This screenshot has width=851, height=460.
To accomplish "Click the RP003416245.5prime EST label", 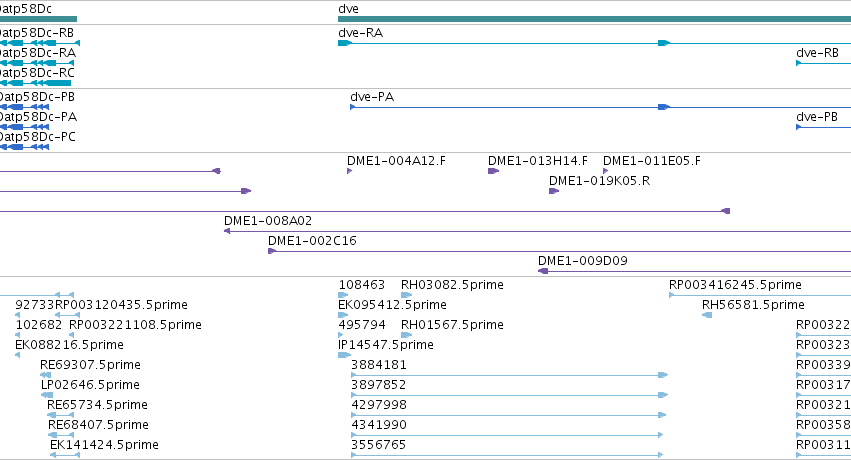I will point(735,285).
